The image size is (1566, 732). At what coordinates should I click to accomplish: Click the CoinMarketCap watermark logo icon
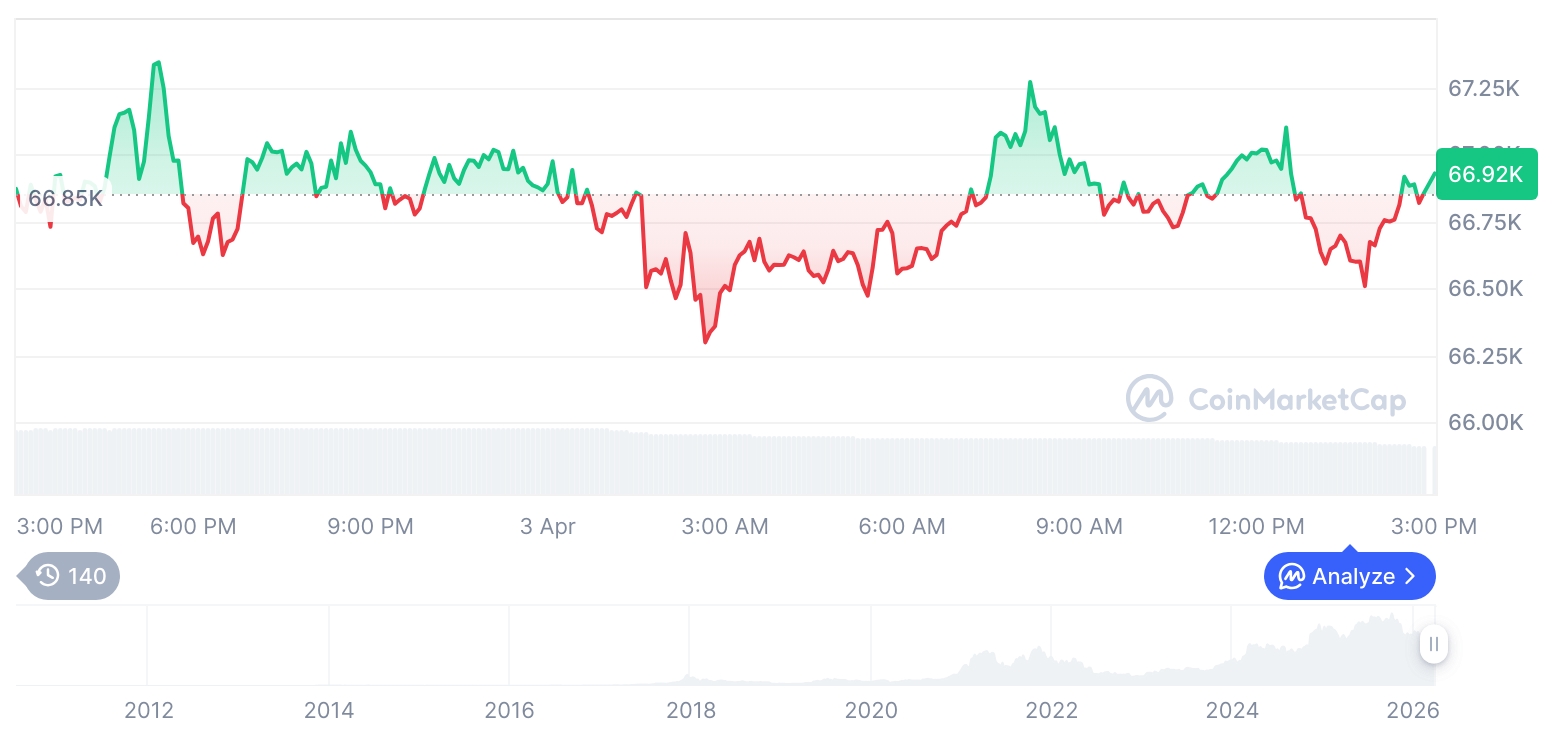coord(1149,399)
